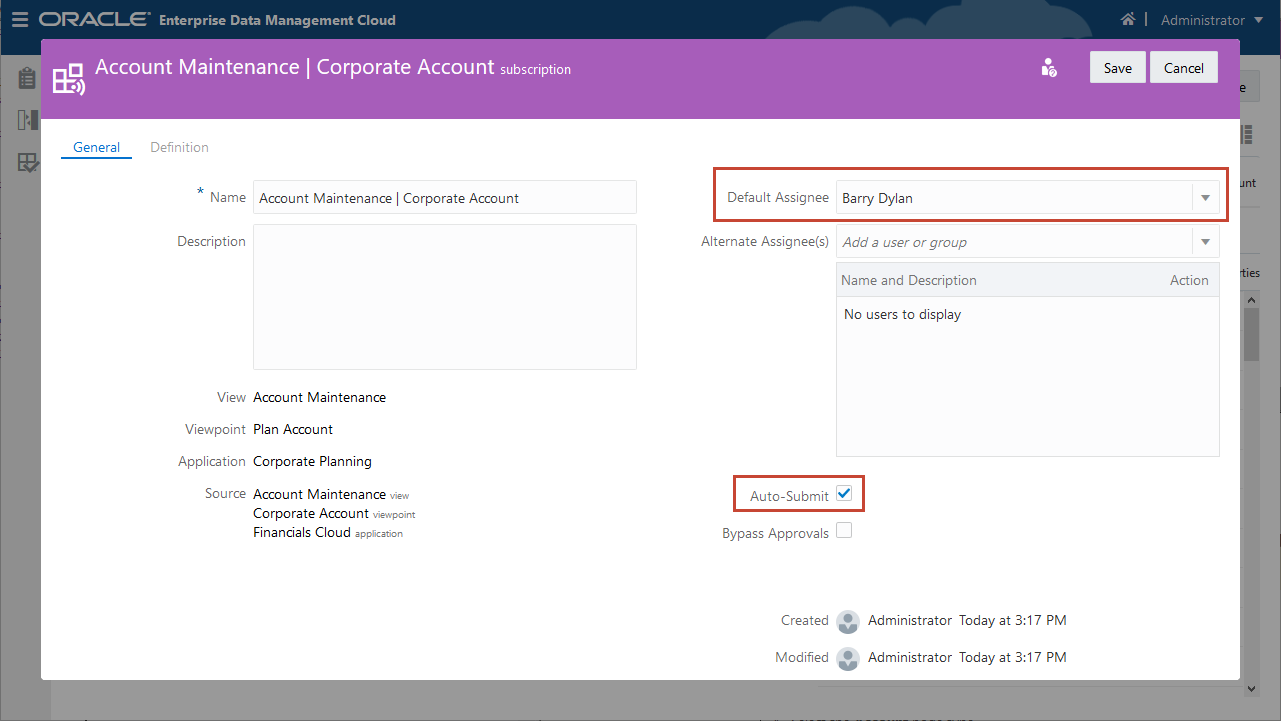Switch to the Definition tab

(179, 146)
